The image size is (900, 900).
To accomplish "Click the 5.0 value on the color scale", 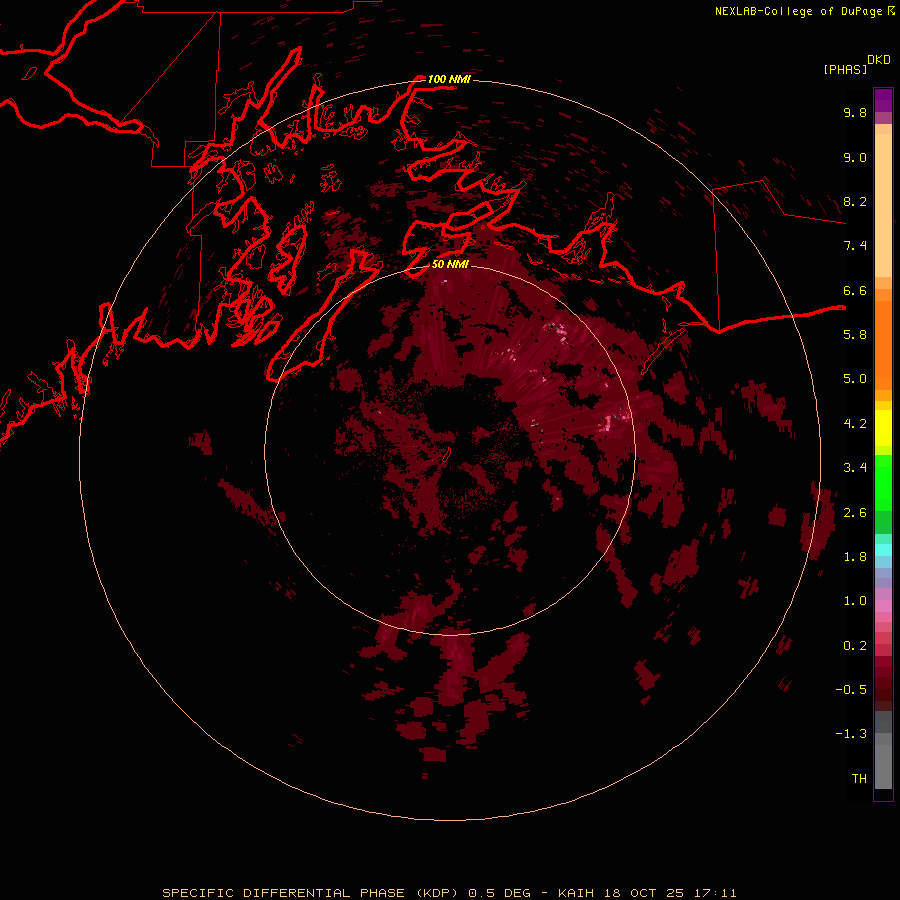I will 855,379.
